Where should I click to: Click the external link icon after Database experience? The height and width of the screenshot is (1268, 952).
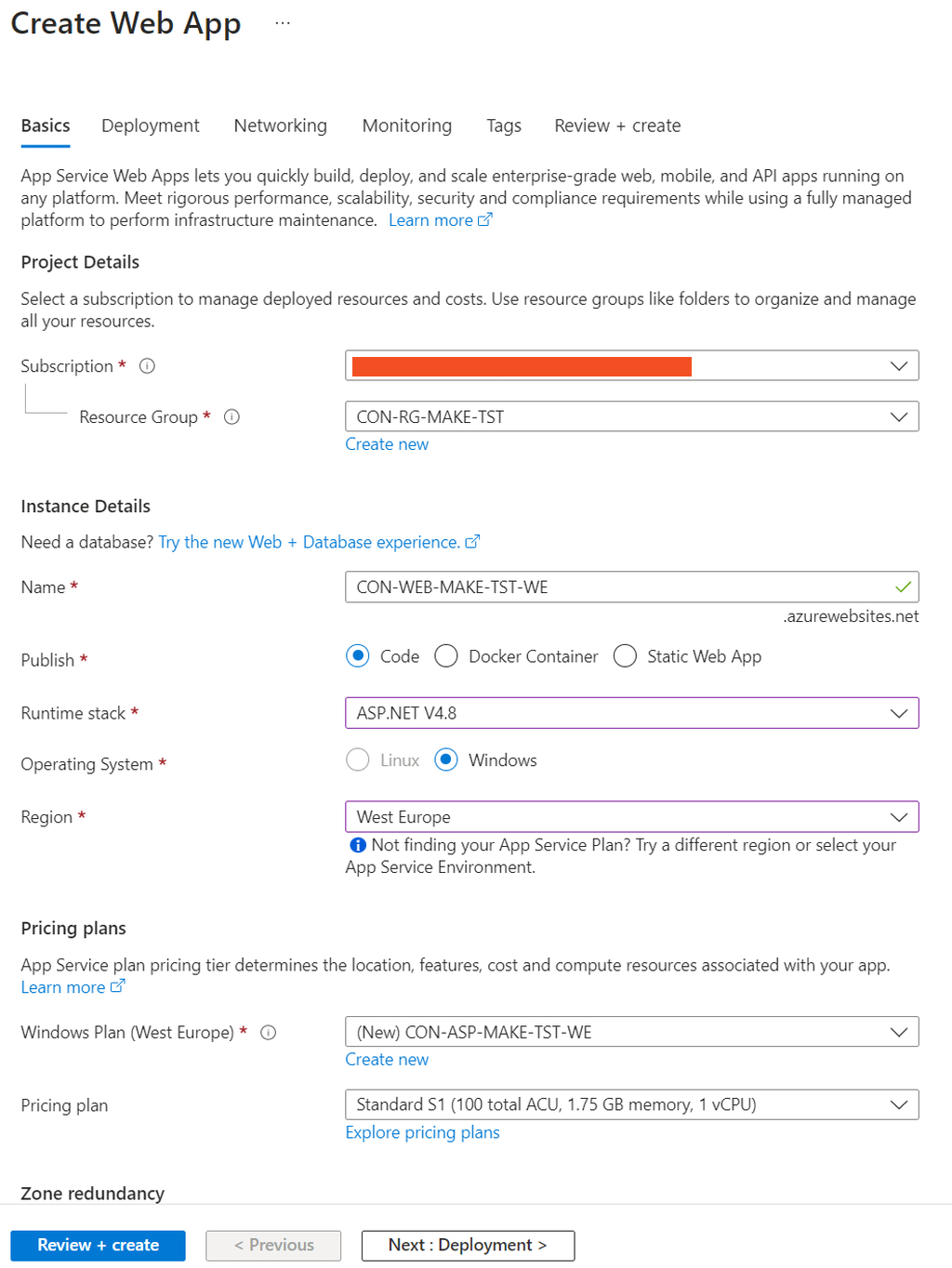[x=472, y=542]
